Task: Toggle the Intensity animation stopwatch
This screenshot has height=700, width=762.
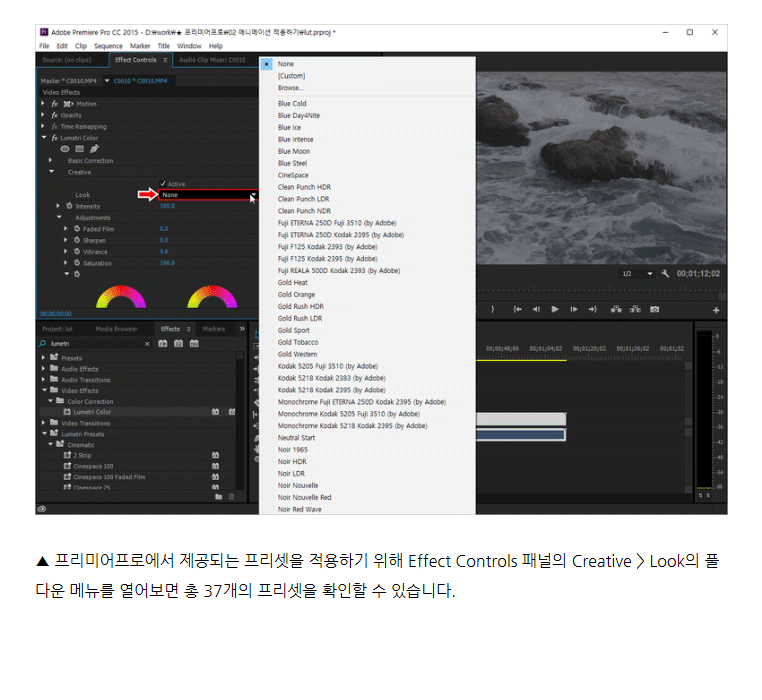Action: point(69,206)
